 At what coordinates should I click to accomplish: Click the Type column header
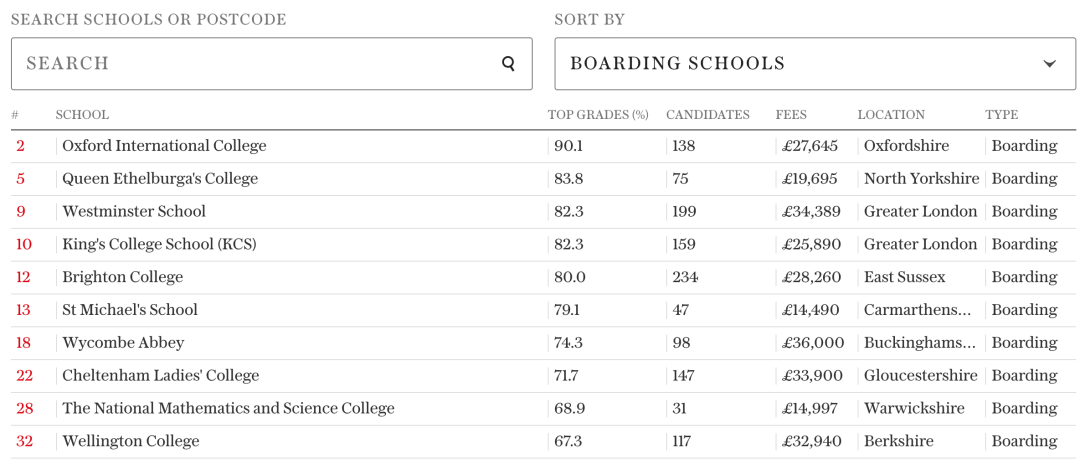(x=1001, y=115)
